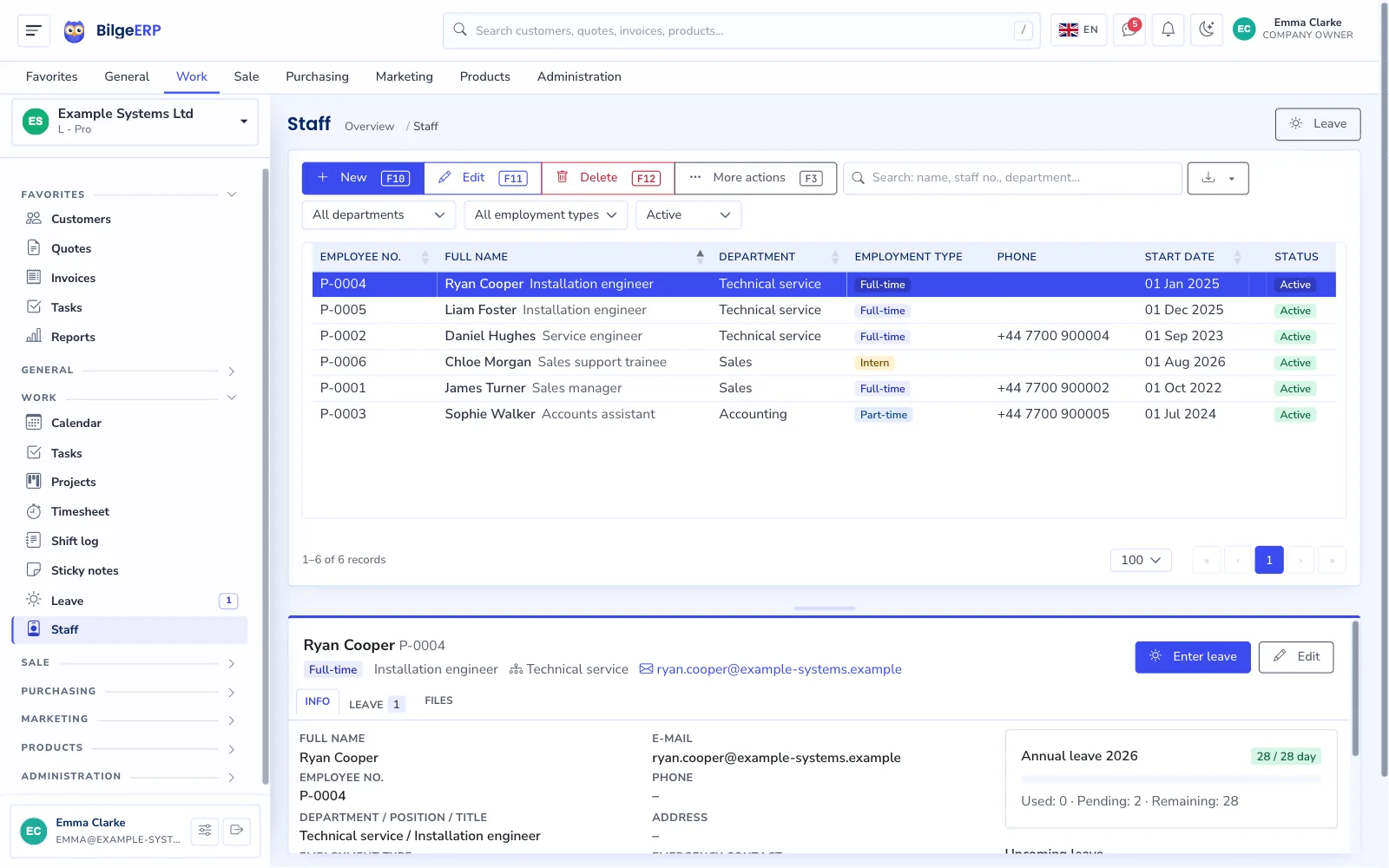Image resolution: width=1389 pixels, height=868 pixels.
Task: Select the Chloe Morgan row
Action: 824,362
